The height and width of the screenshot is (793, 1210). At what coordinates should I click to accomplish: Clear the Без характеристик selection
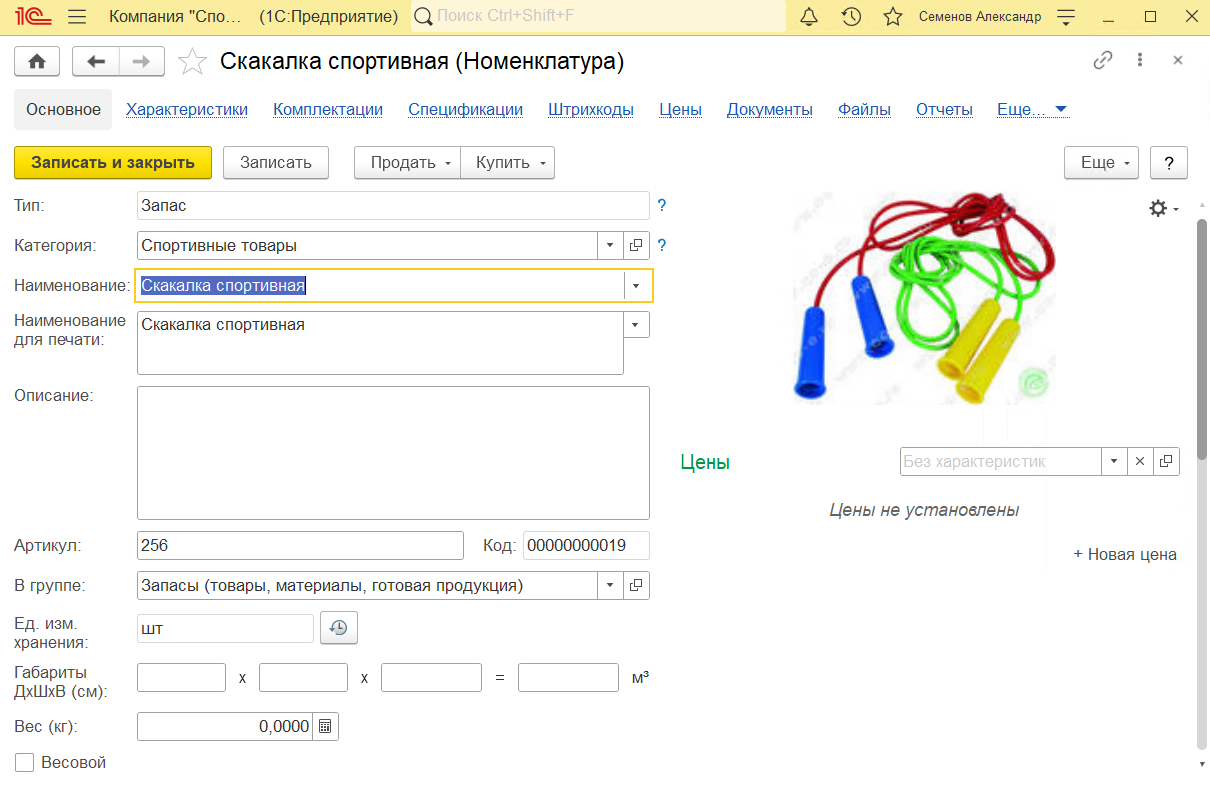(x=1141, y=461)
